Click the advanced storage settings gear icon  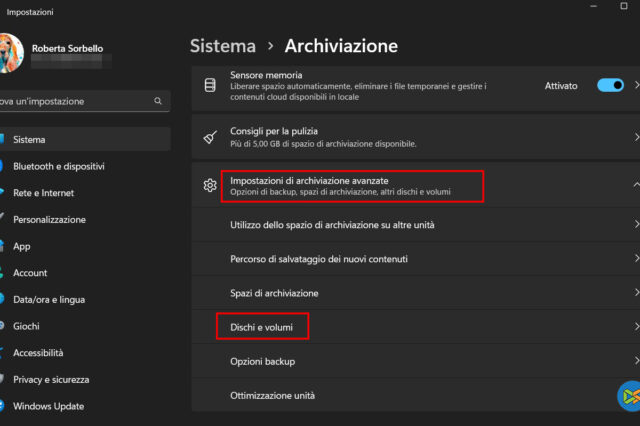[210, 185]
